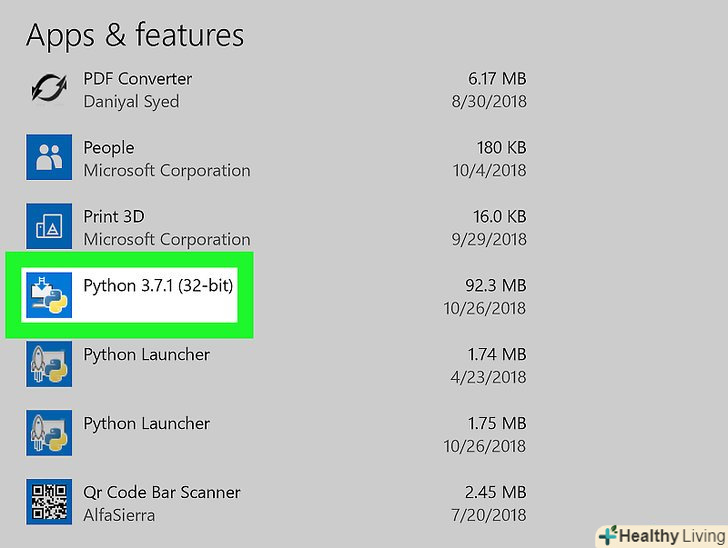Open the People app name label
Image resolution: width=728 pixels, height=548 pixels.
pos(108,147)
